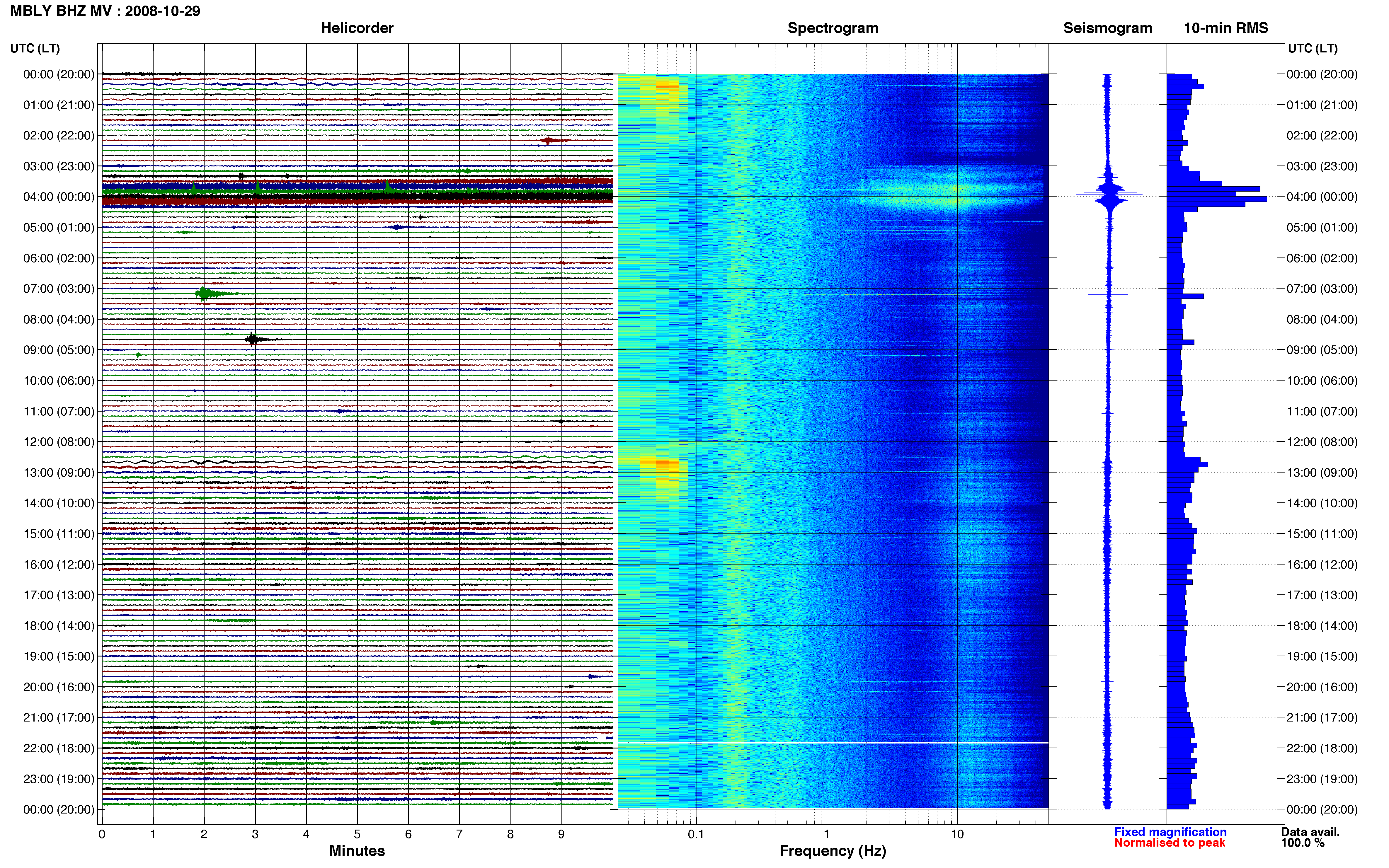Image resolution: width=1389 pixels, height=868 pixels.
Task: Click the Minutes axis tick label "5"
Action: tap(357, 834)
